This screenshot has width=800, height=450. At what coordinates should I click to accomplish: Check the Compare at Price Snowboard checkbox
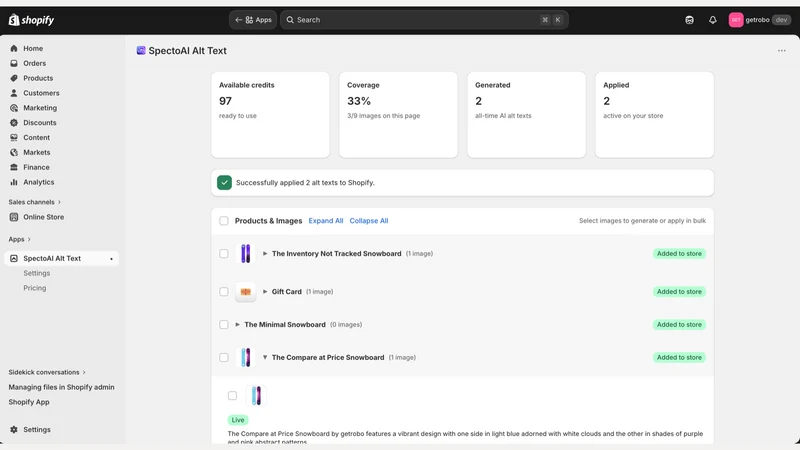tap(223, 357)
